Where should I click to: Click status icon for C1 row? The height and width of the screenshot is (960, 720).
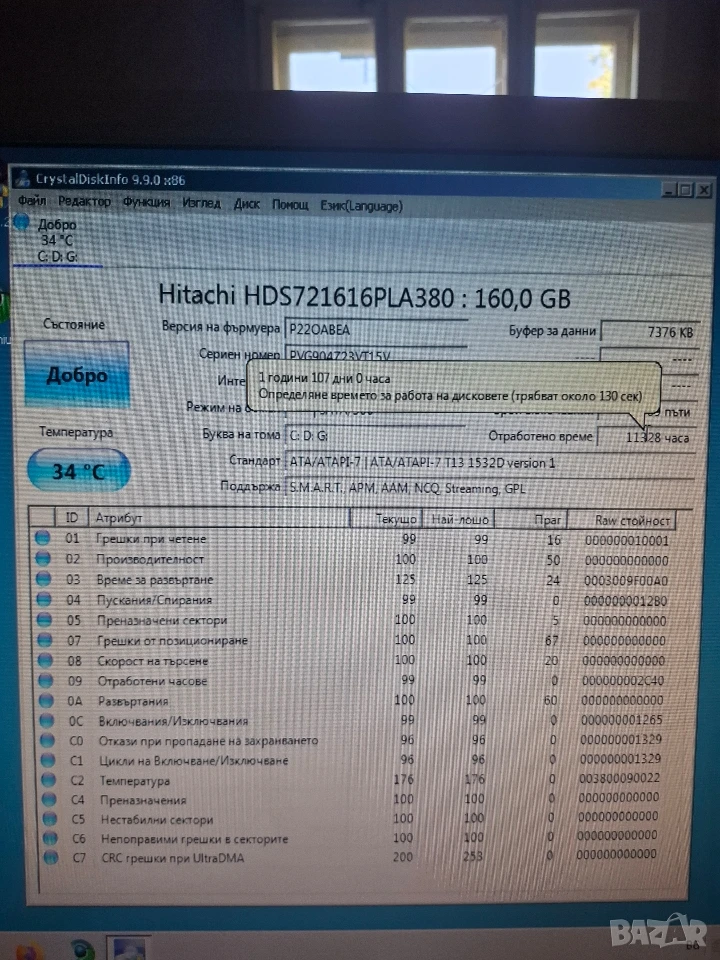click(48, 760)
